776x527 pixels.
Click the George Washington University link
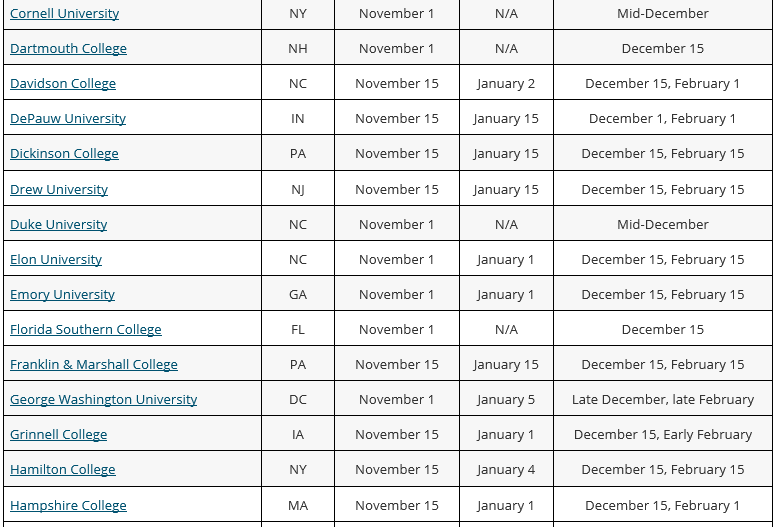103,399
